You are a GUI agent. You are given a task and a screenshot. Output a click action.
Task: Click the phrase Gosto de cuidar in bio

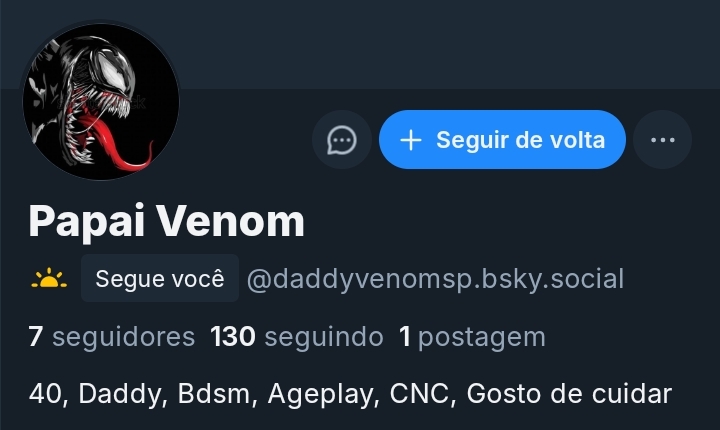point(569,394)
